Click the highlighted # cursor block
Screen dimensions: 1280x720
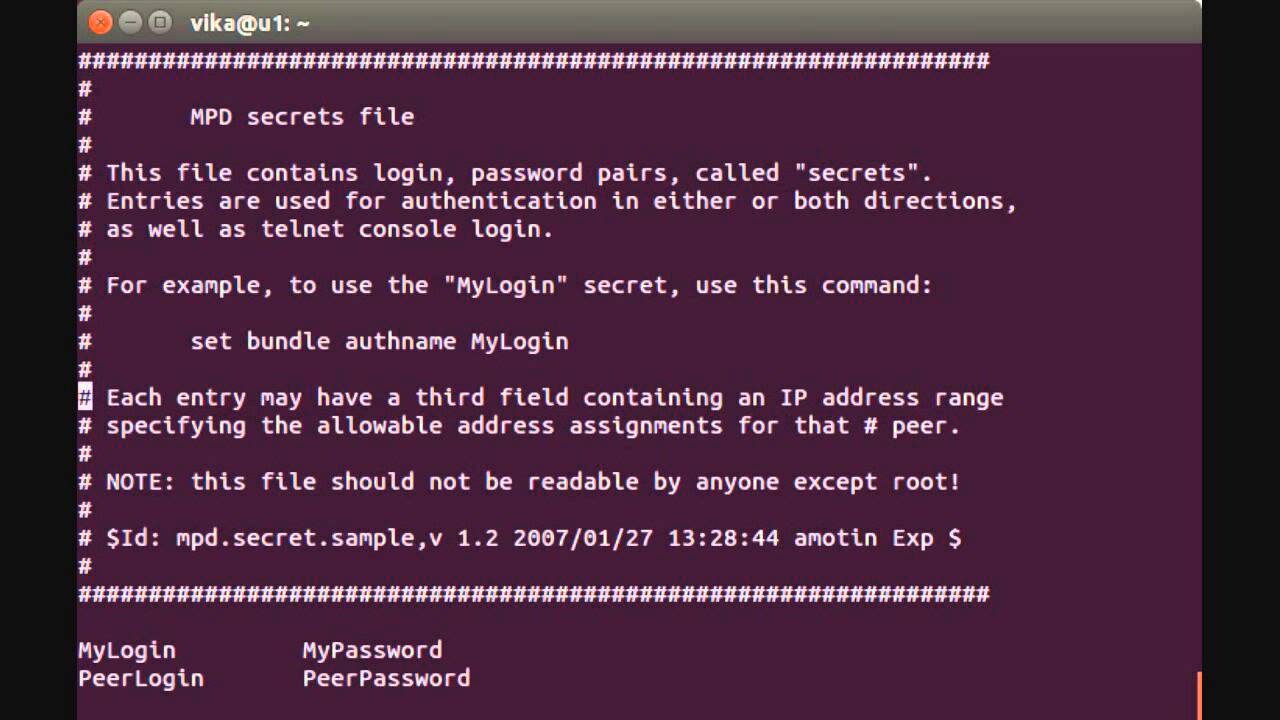click(x=85, y=397)
